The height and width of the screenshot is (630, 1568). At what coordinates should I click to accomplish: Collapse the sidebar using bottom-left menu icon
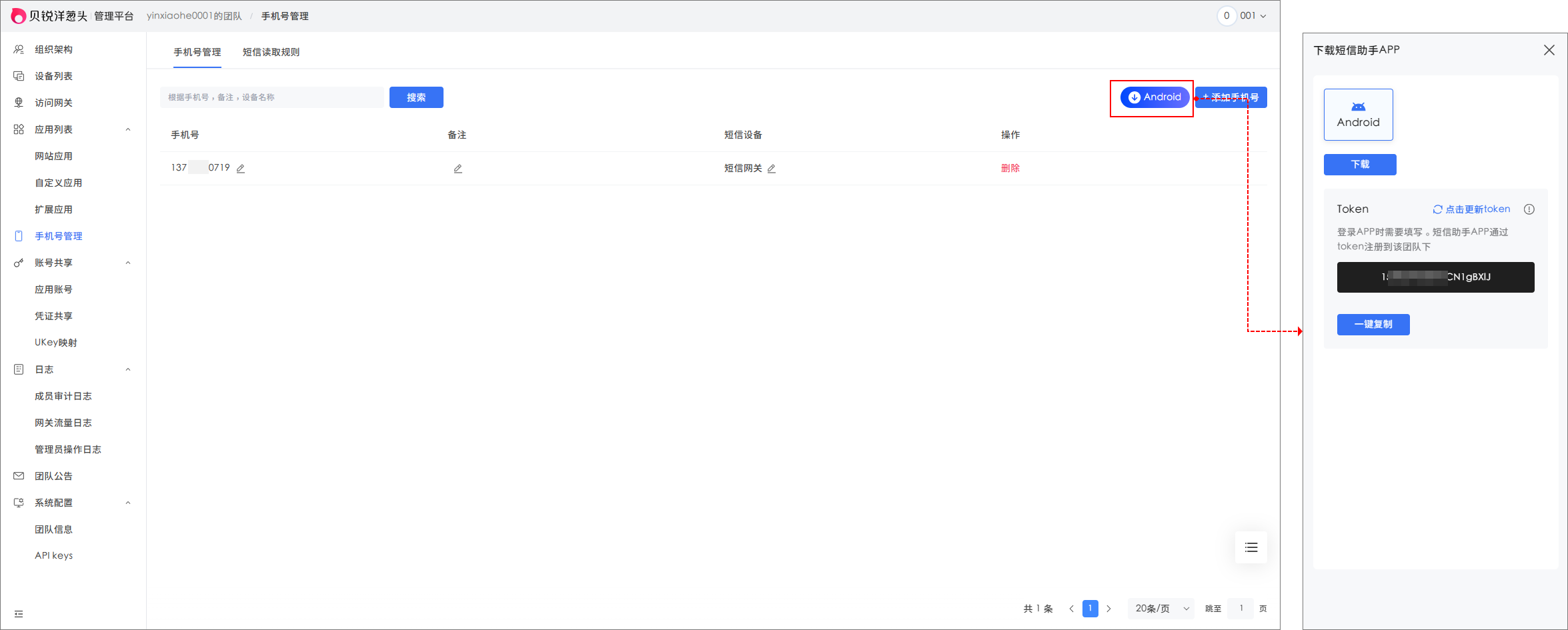tap(19, 614)
